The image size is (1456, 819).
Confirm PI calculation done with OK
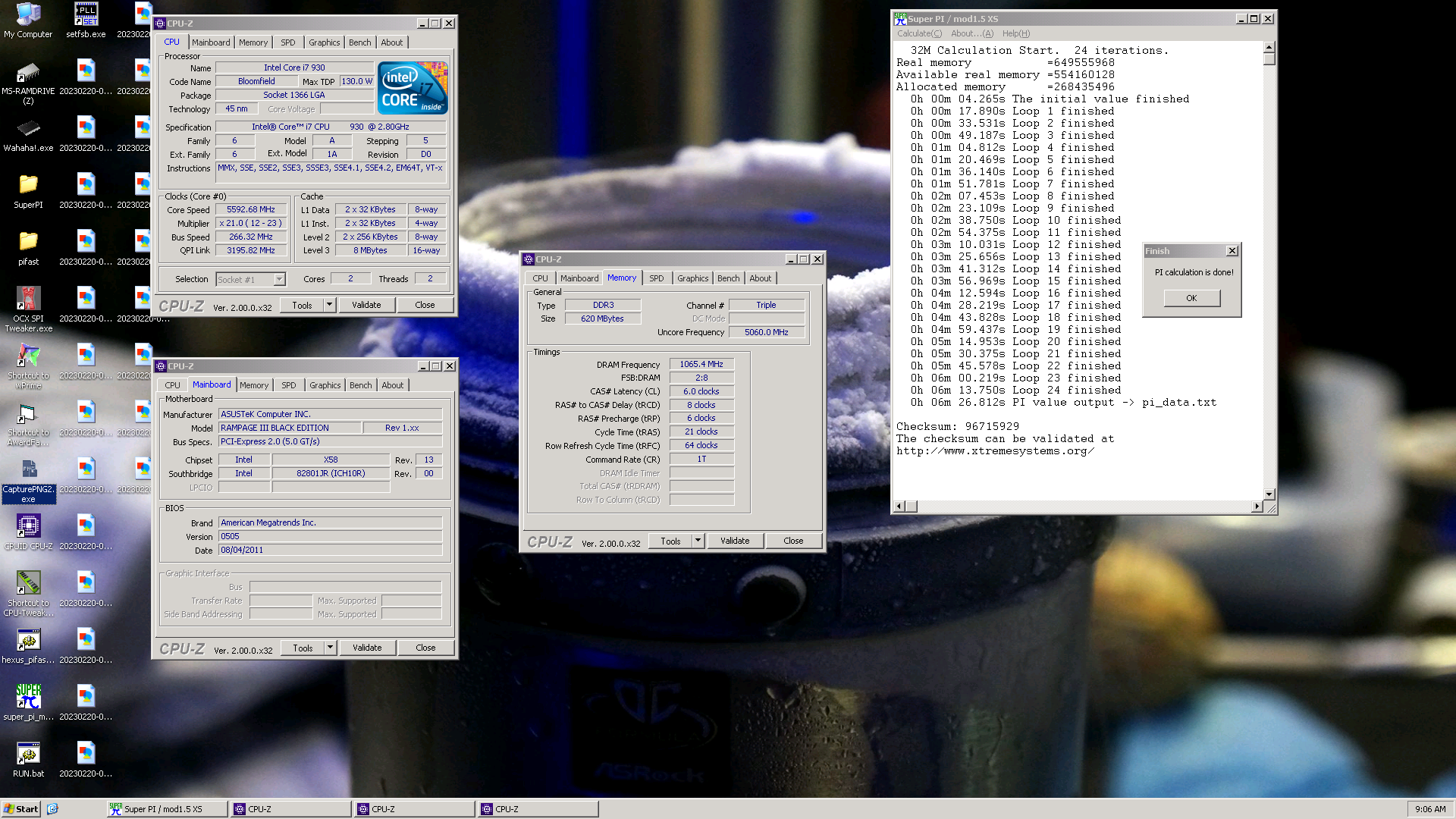[x=1191, y=298]
